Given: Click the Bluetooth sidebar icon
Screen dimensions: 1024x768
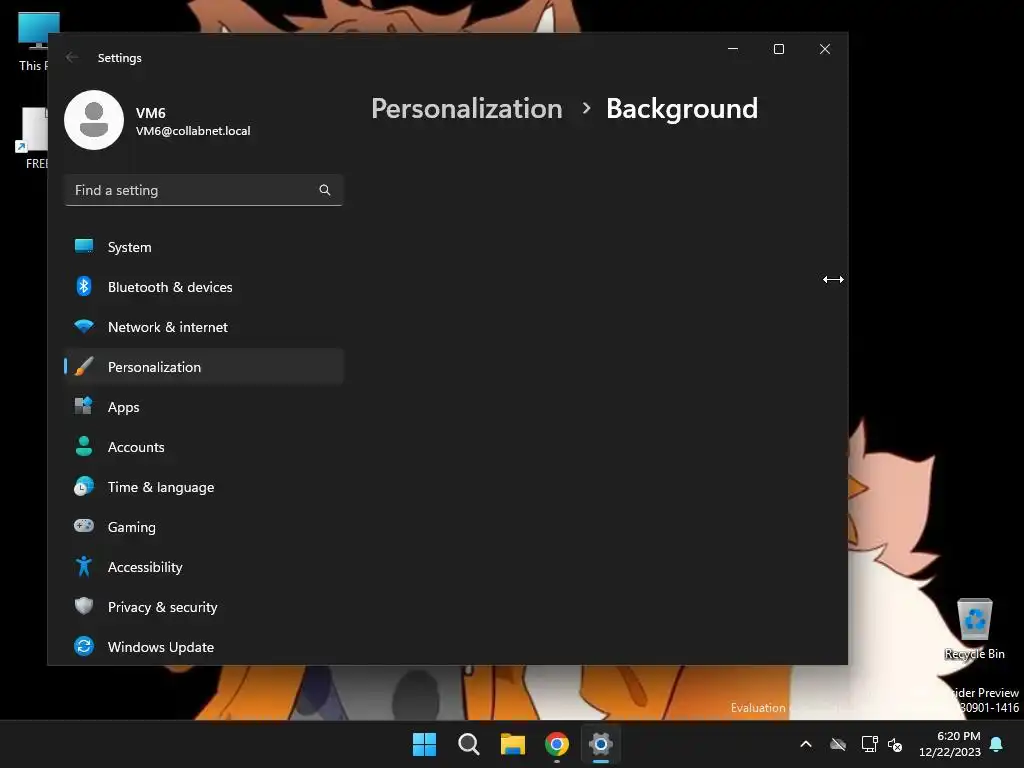Looking at the screenshot, I should (x=84, y=286).
